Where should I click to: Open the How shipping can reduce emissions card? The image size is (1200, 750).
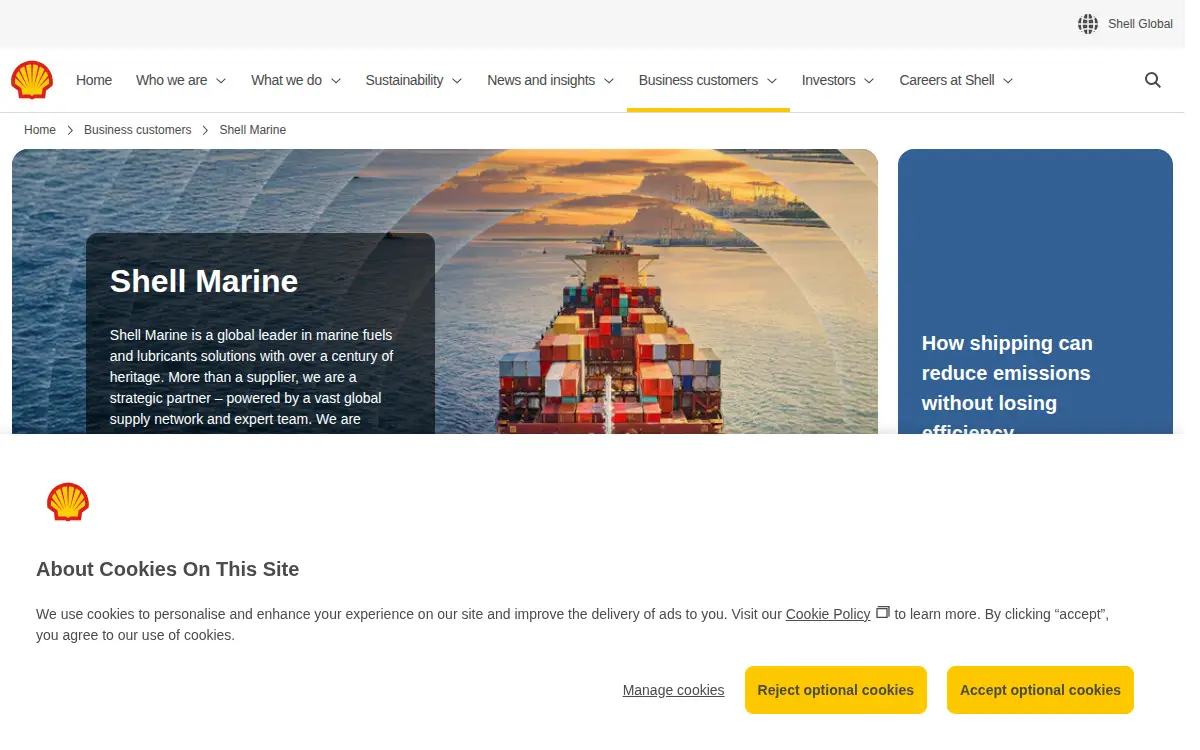click(1035, 292)
